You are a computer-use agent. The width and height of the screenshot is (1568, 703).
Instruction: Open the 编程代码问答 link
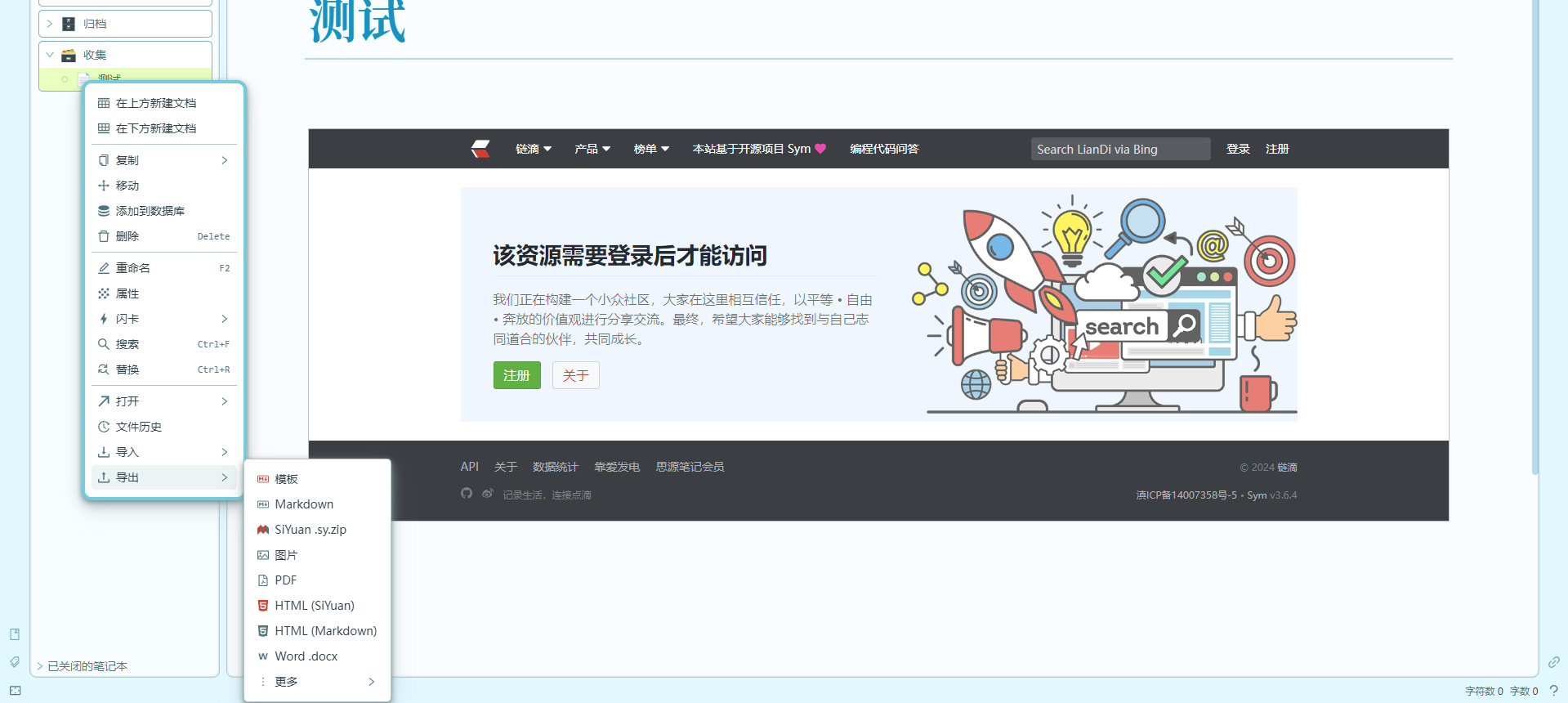coord(884,149)
